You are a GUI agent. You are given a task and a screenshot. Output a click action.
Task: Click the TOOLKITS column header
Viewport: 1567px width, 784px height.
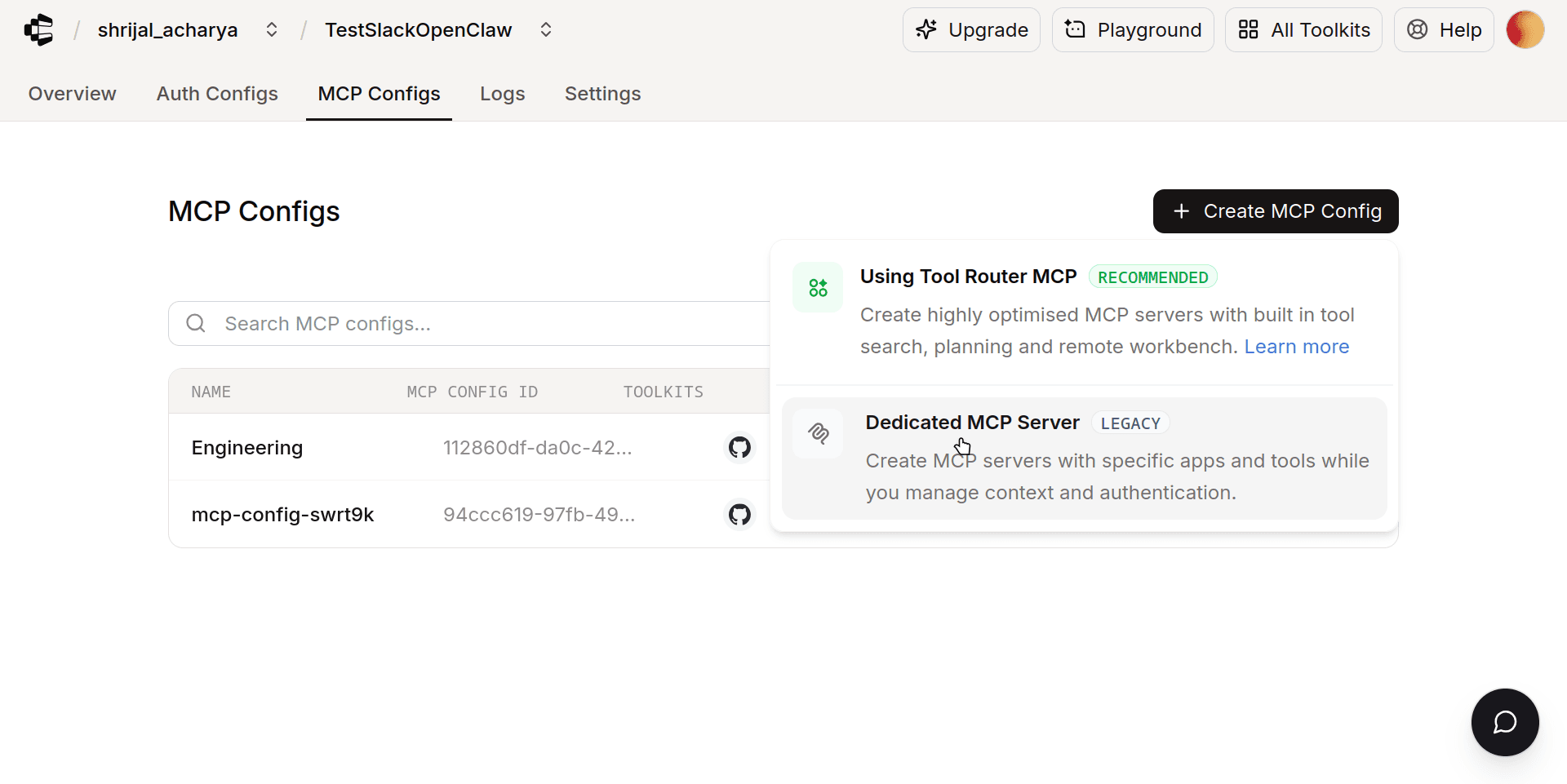point(664,392)
